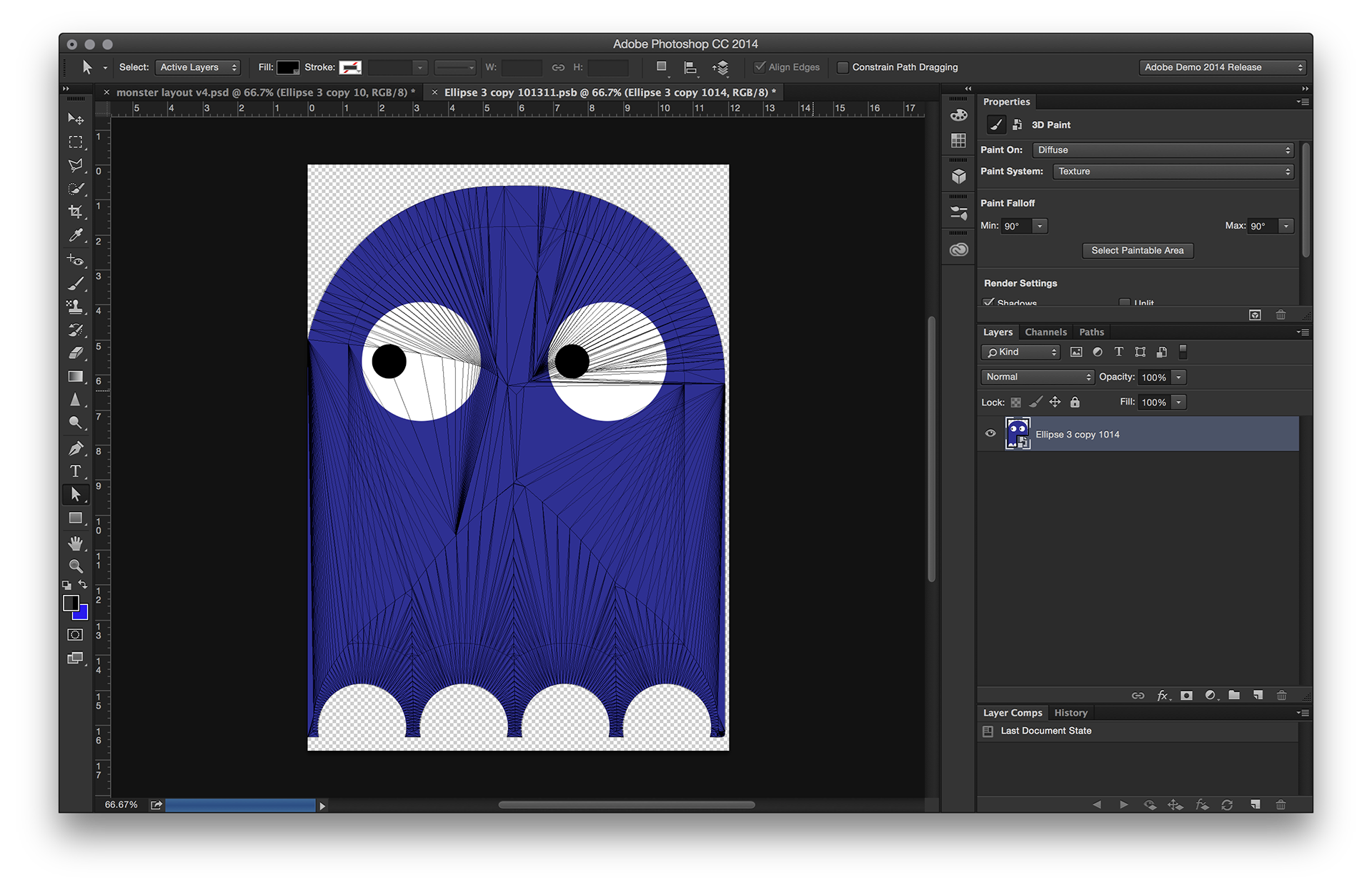
Task: Select the Dodge tool
Action: (x=75, y=423)
